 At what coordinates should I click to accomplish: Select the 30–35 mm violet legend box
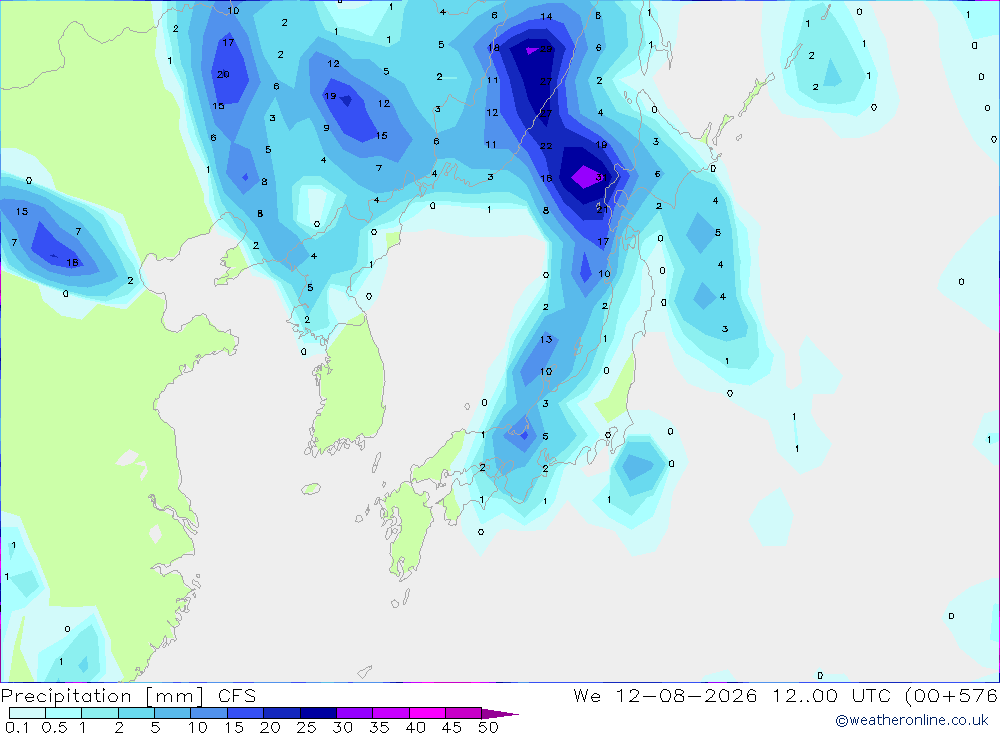click(x=355, y=713)
